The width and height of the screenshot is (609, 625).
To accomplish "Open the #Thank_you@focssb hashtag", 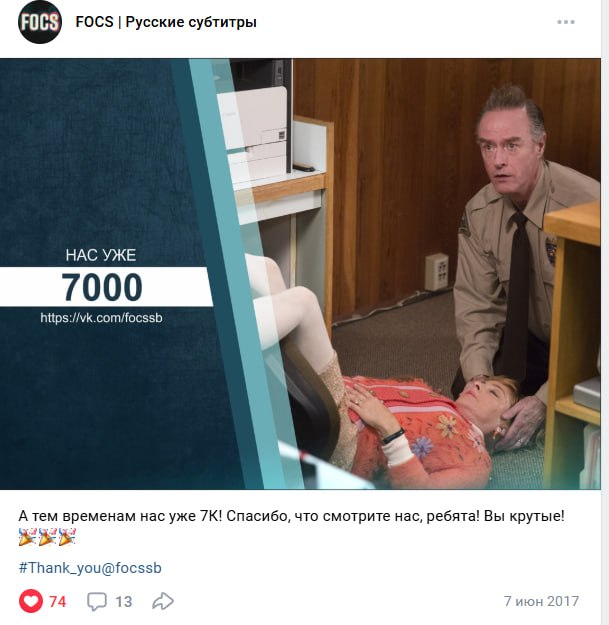I will 90,568.
